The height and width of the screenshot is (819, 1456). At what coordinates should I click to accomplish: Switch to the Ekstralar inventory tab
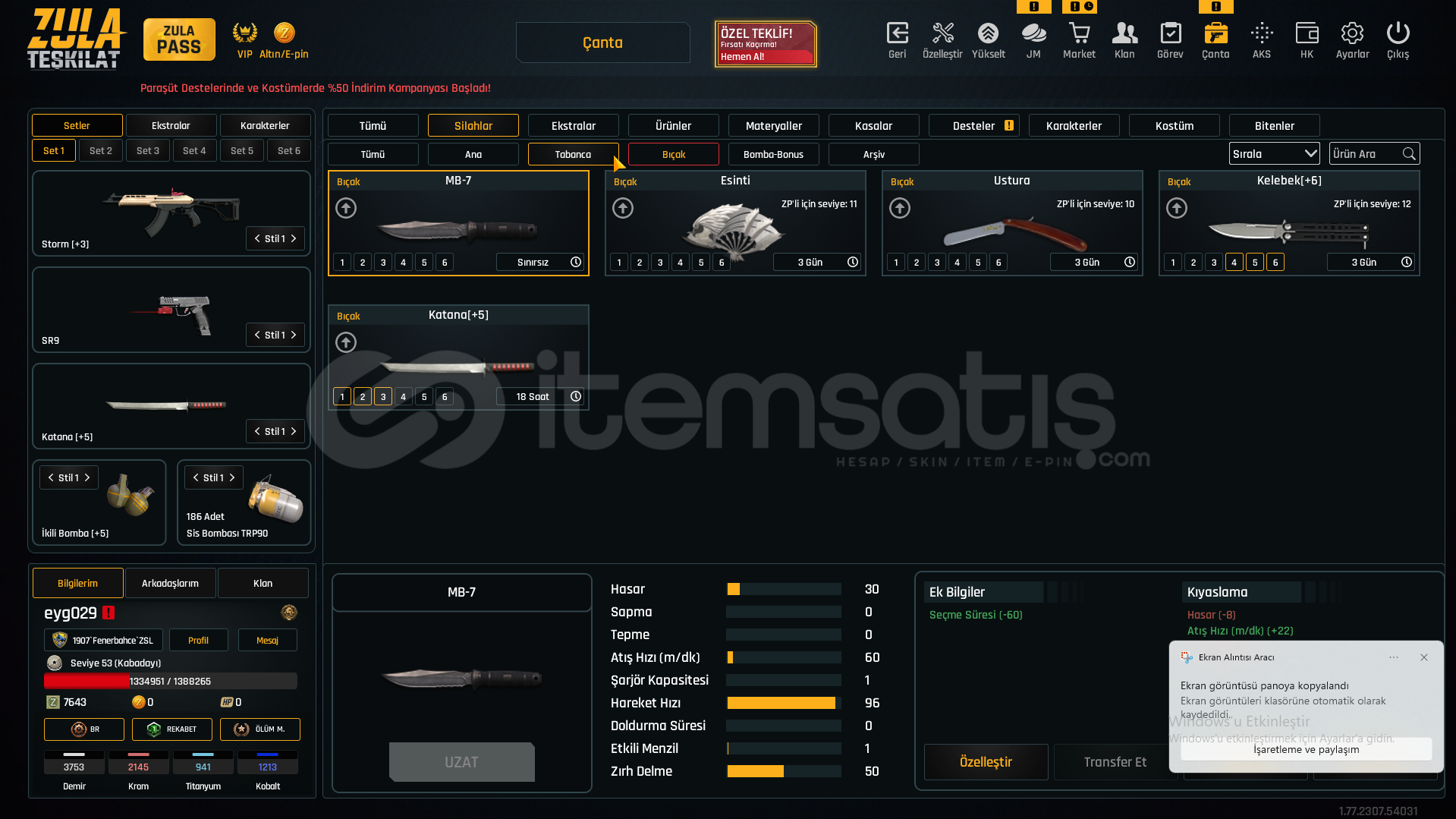tap(574, 126)
